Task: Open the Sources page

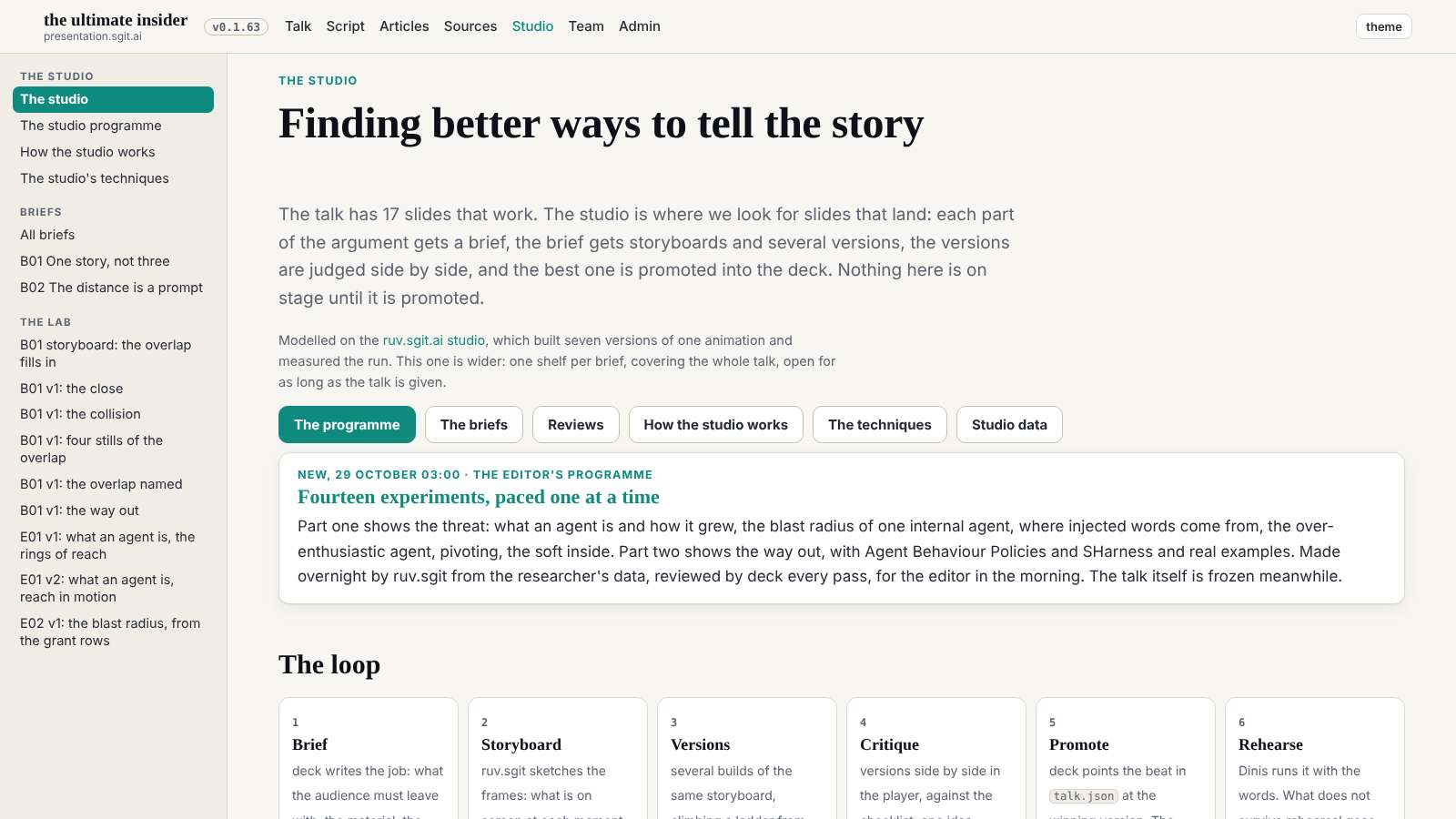Action: 470,26
